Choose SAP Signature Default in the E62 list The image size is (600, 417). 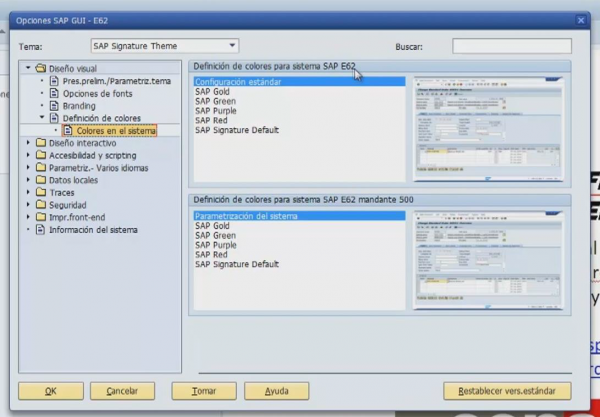click(x=237, y=130)
